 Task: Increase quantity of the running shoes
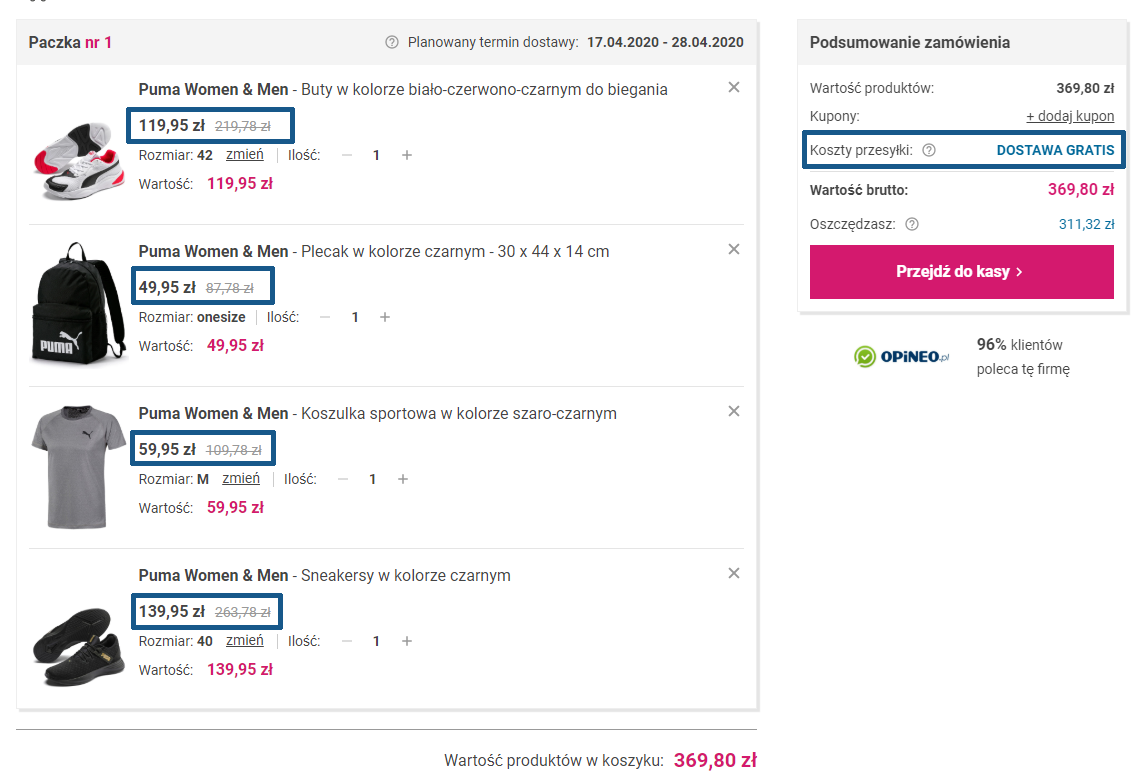[x=407, y=155]
